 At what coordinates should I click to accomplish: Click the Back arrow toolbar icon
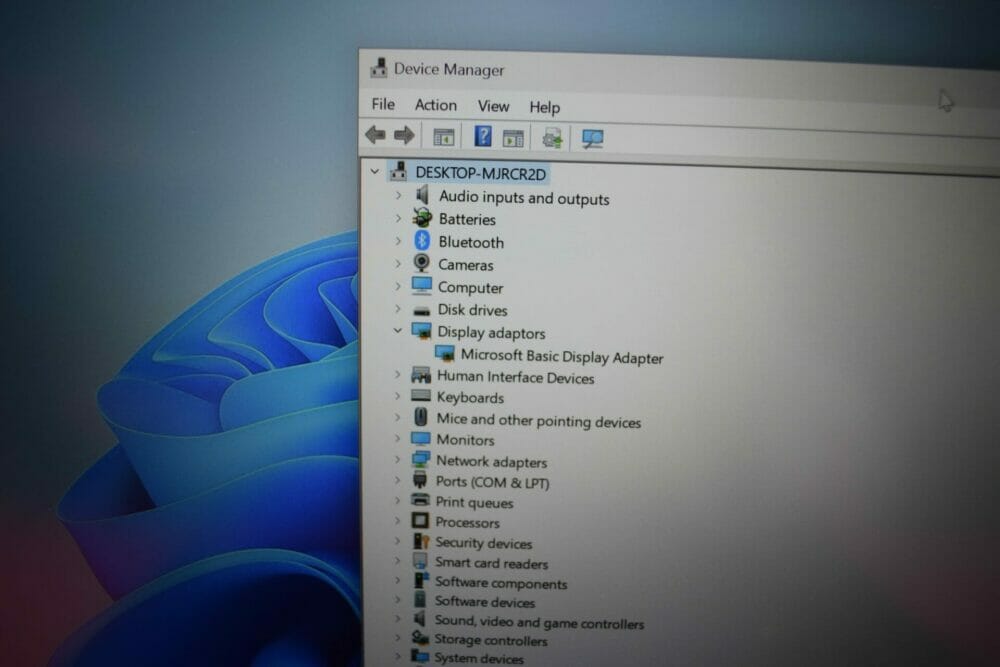[375, 135]
